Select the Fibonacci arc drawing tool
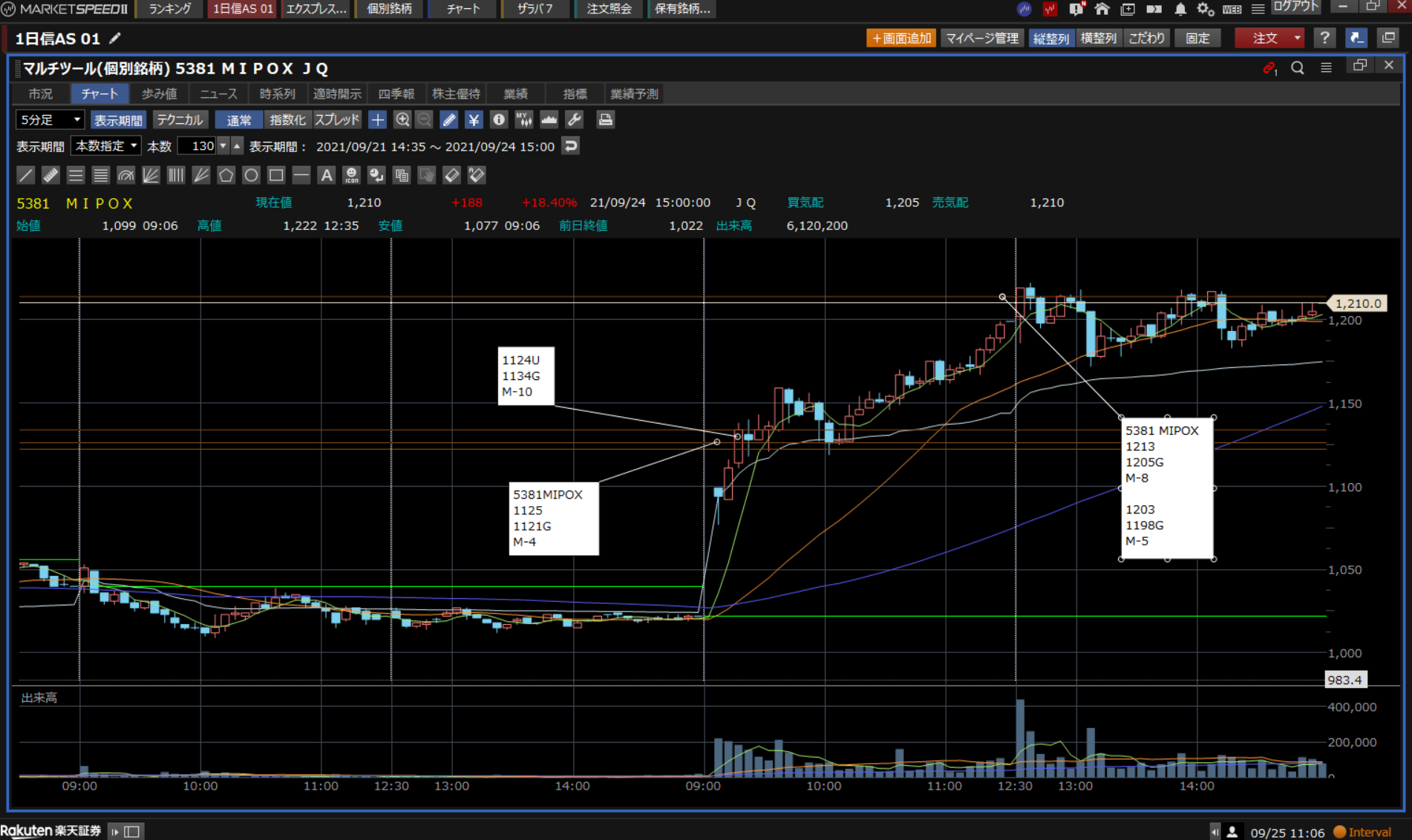 point(125,175)
